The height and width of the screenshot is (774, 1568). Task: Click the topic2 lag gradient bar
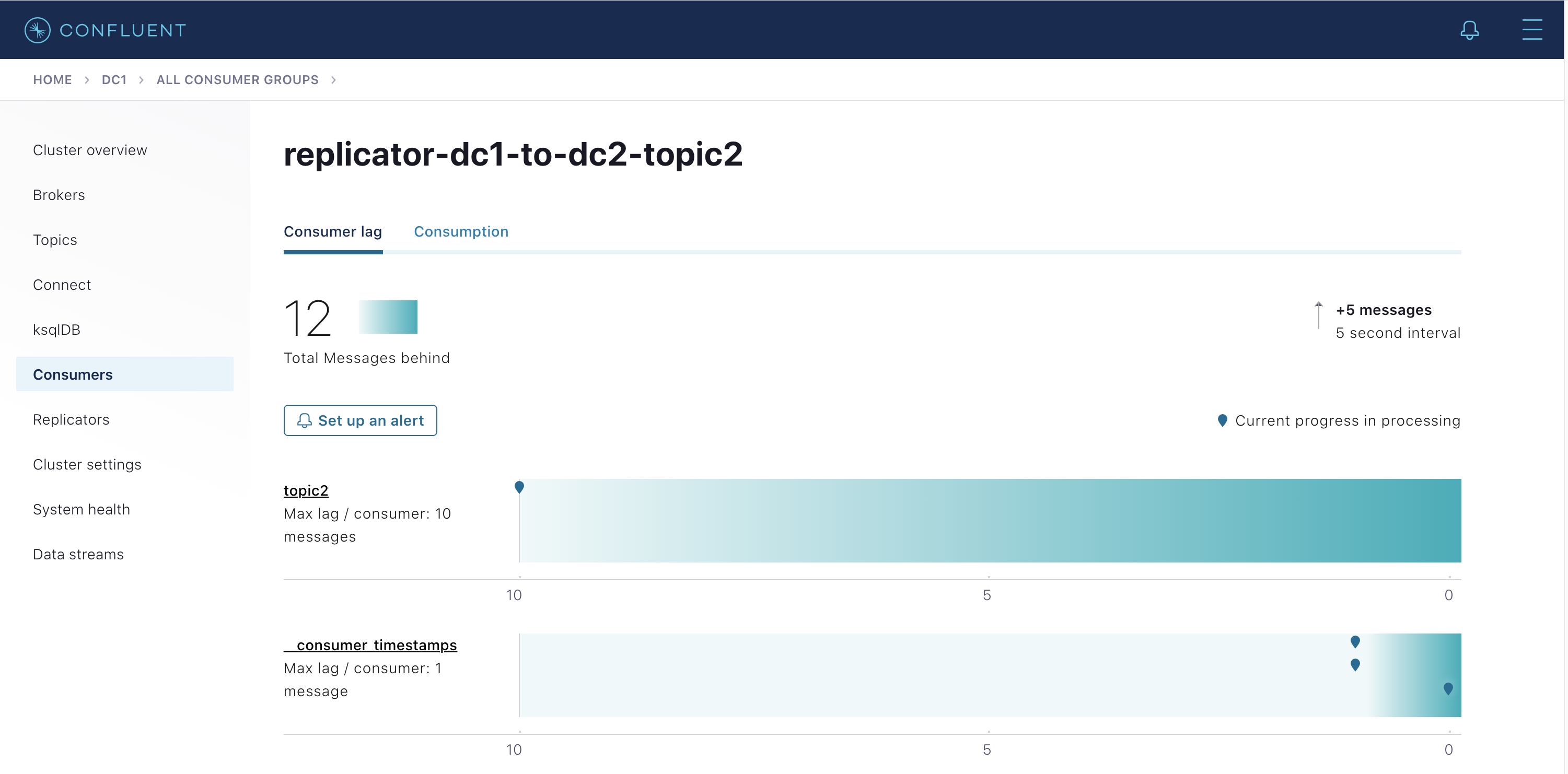990,520
